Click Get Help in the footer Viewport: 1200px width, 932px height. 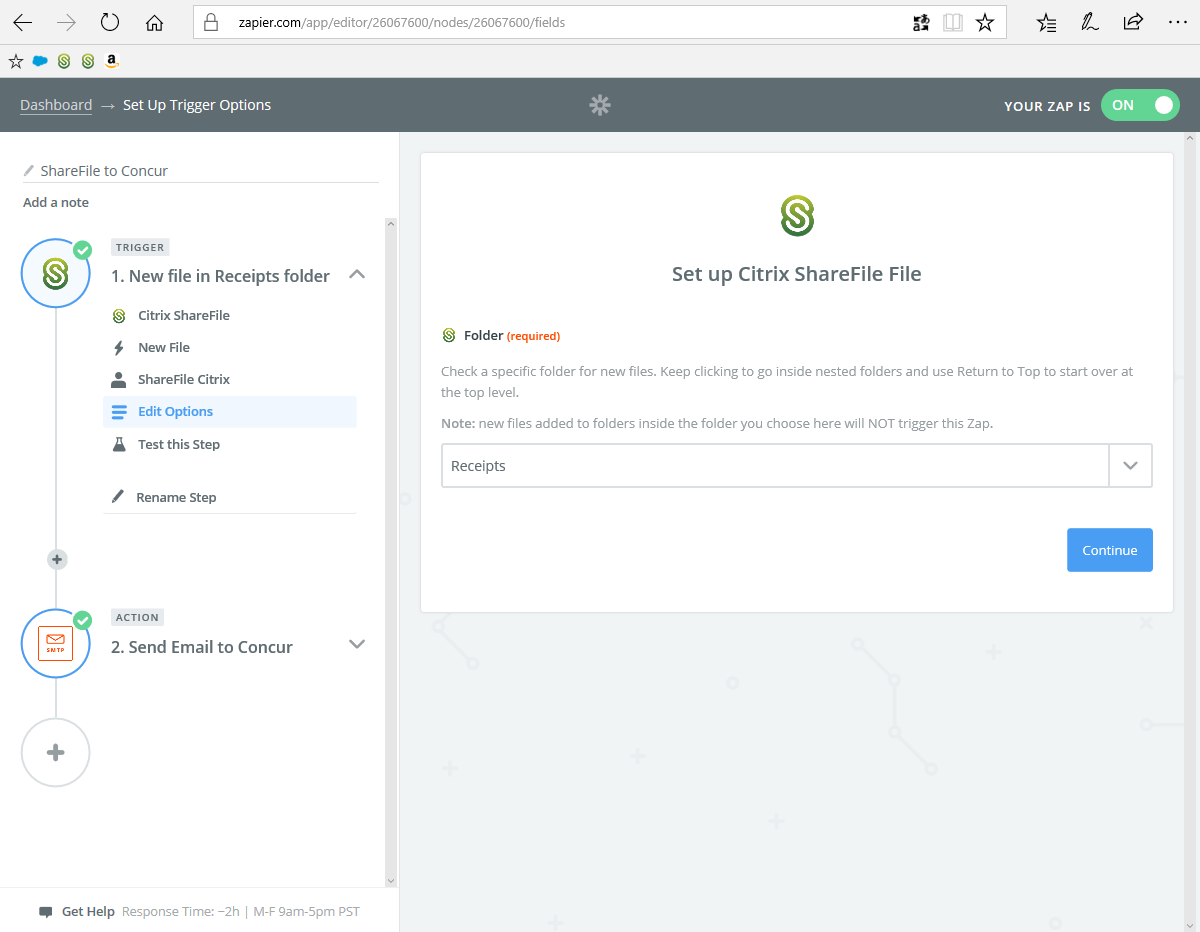coord(88,912)
